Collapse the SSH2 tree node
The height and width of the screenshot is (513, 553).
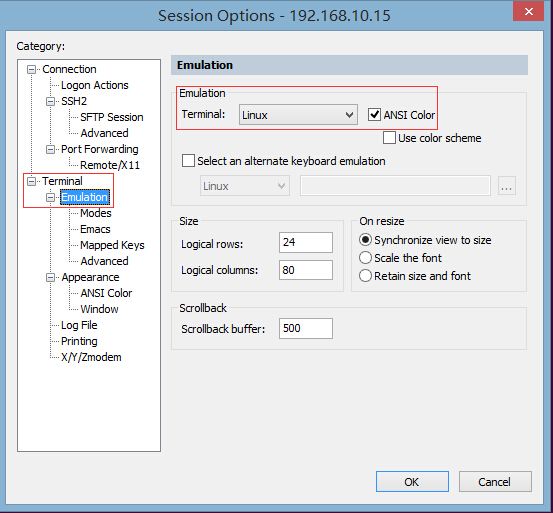click(x=50, y=102)
